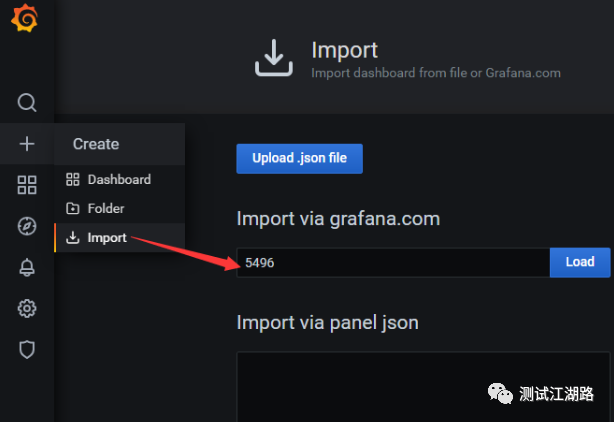Open the Alerting bell icon

27,267
